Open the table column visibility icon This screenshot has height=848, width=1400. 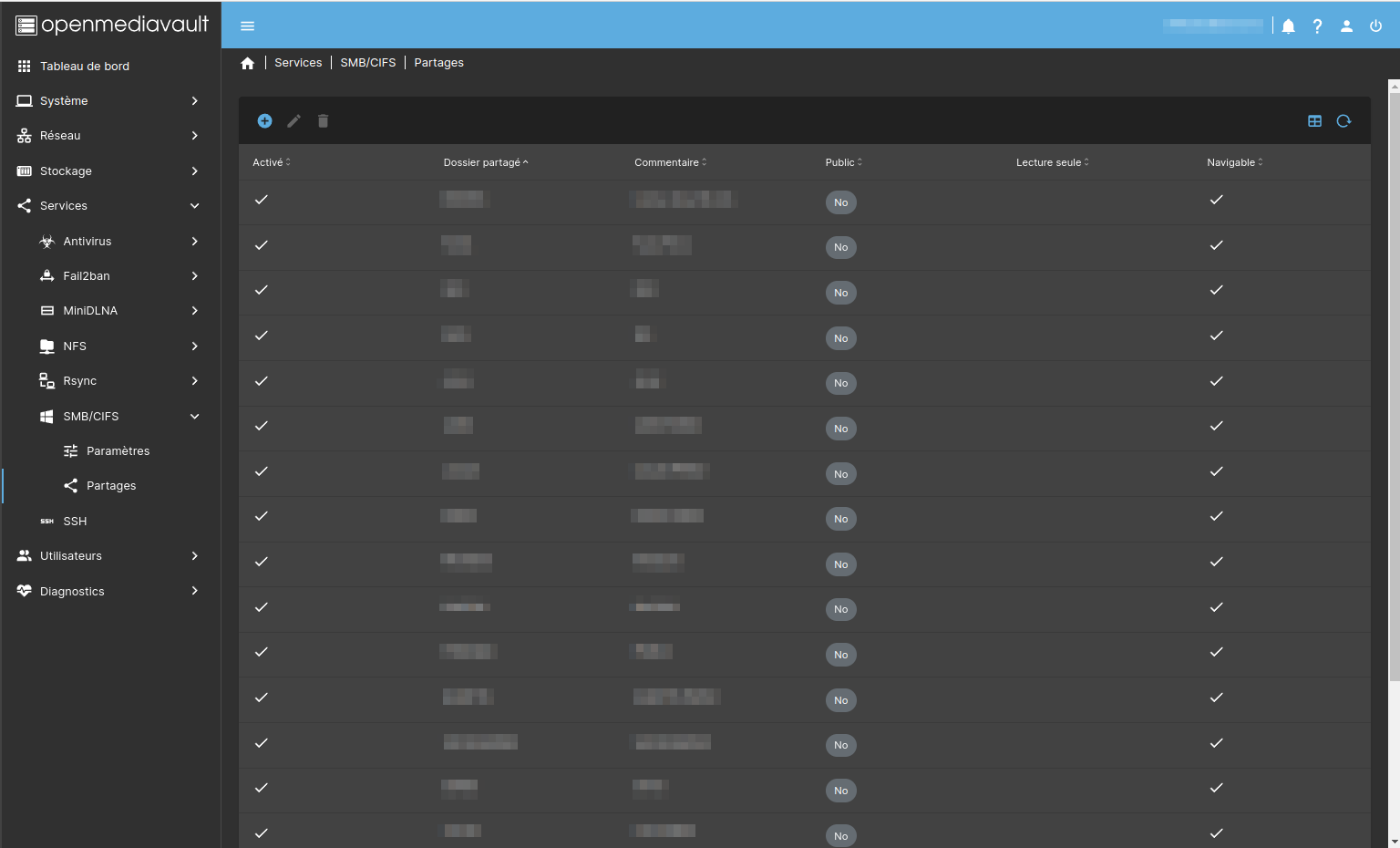point(1314,121)
